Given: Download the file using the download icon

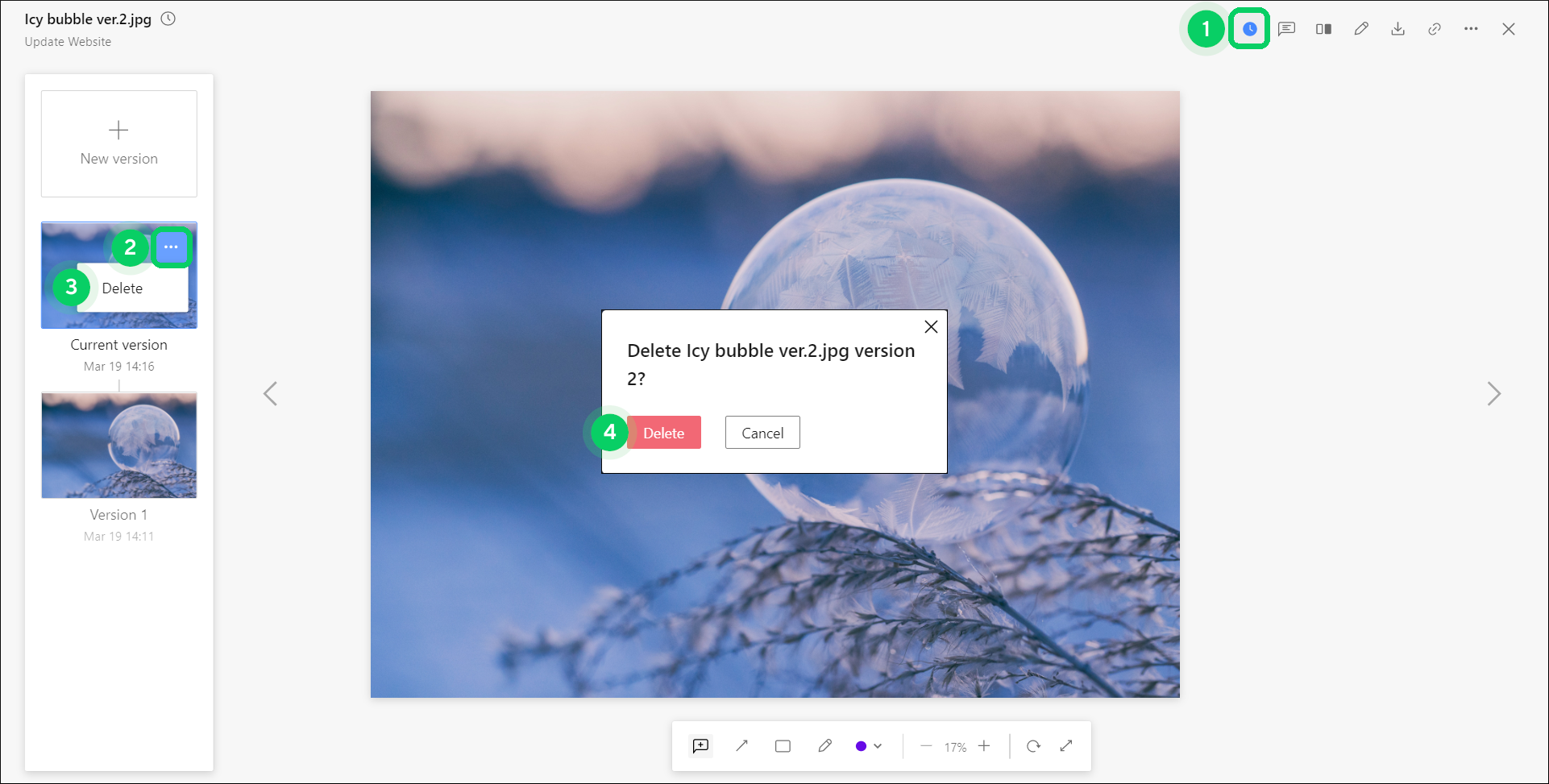Looking at the screenshot, I should pos(1397,29).
